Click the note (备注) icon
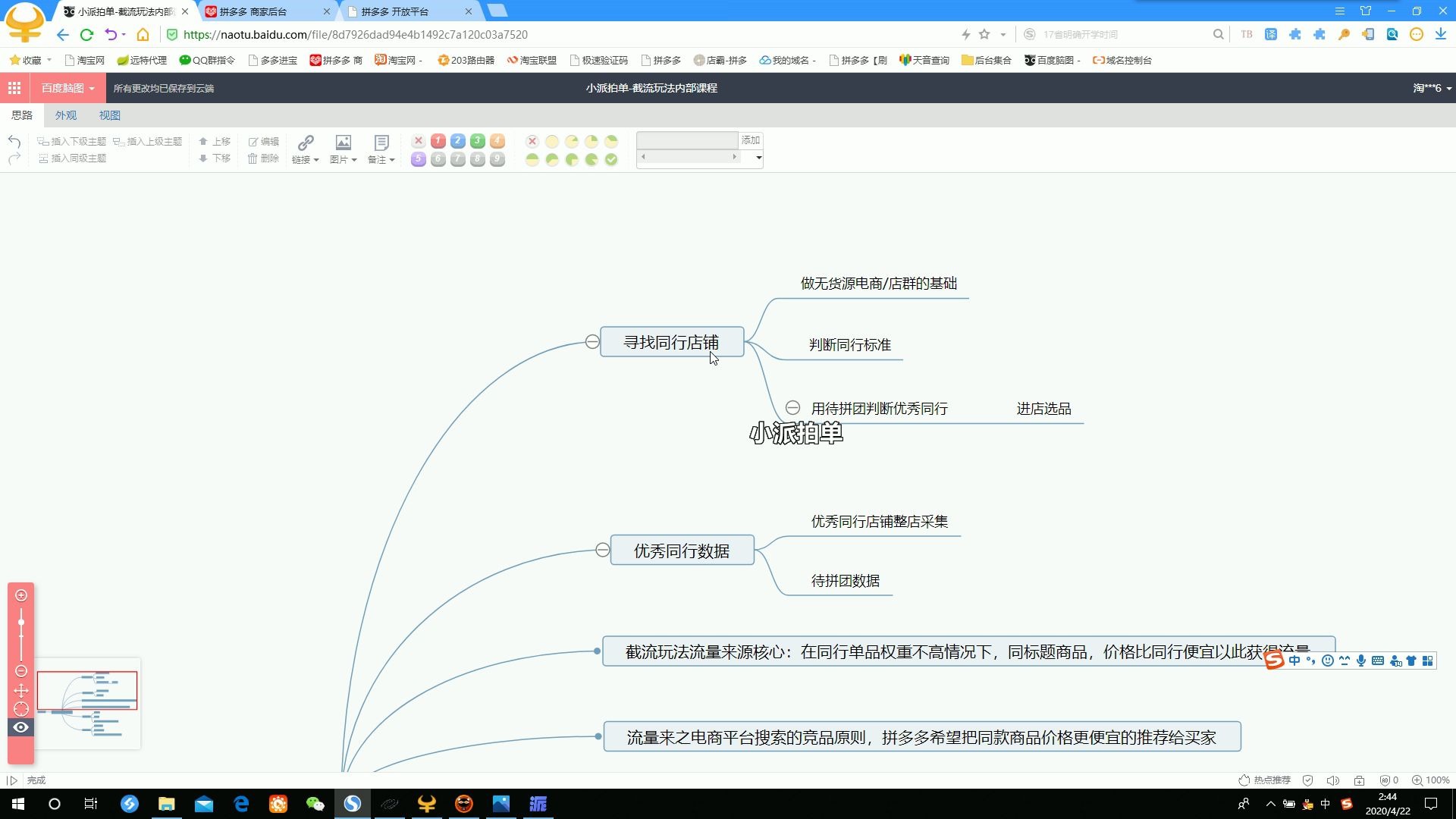 tap(381, 143)
